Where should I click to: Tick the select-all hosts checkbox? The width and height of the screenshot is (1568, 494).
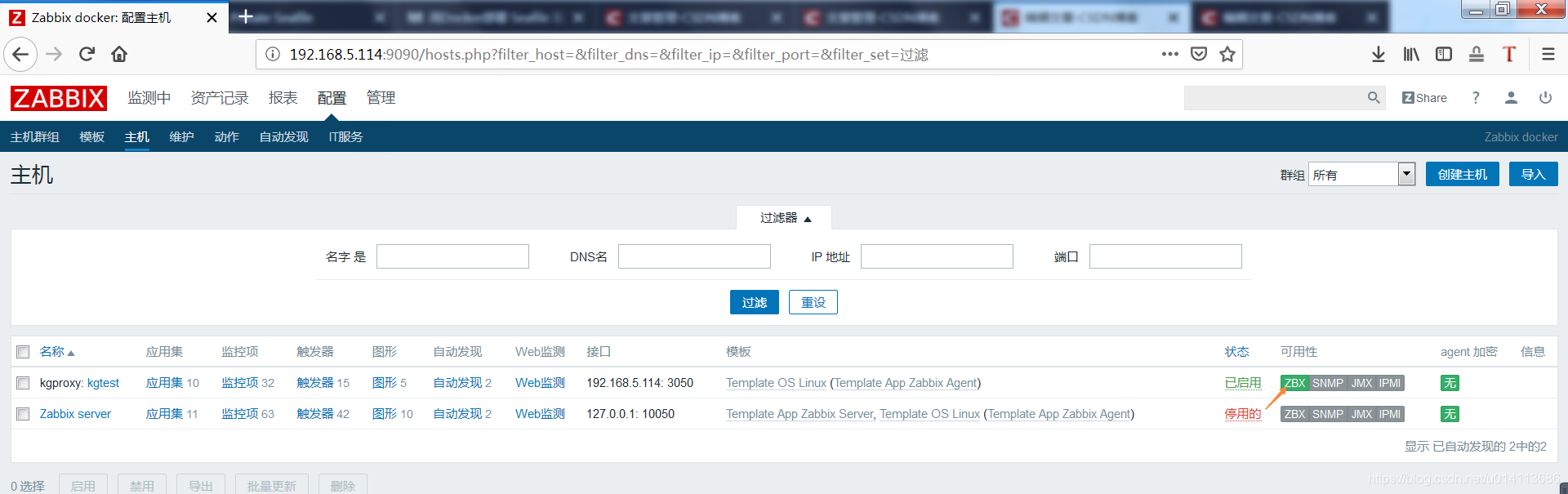[x=23, y=352]
